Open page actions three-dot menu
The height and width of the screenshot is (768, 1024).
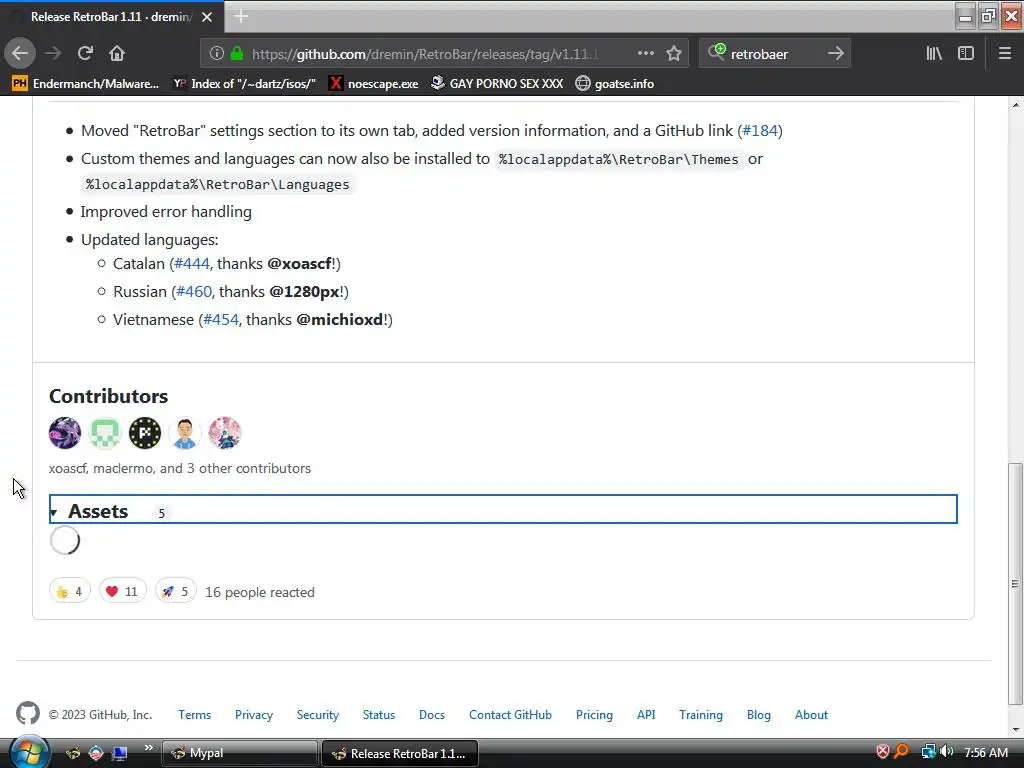pos(645,54)
